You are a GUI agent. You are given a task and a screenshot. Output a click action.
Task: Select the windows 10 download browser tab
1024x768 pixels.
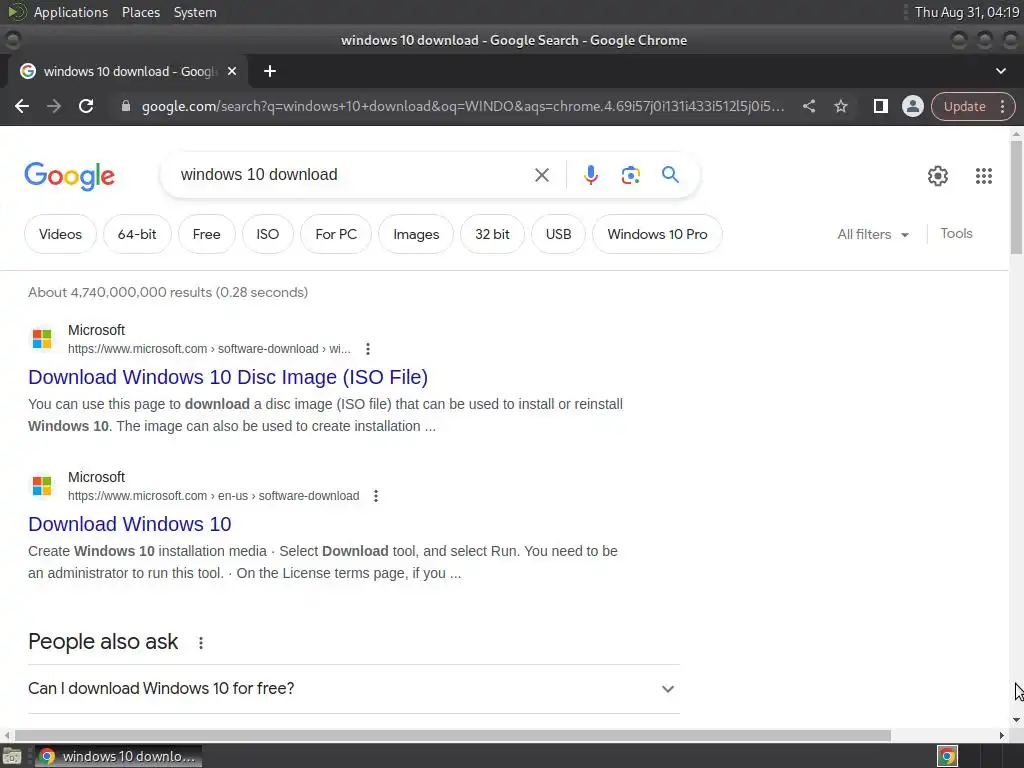click(x=128, y=71)
